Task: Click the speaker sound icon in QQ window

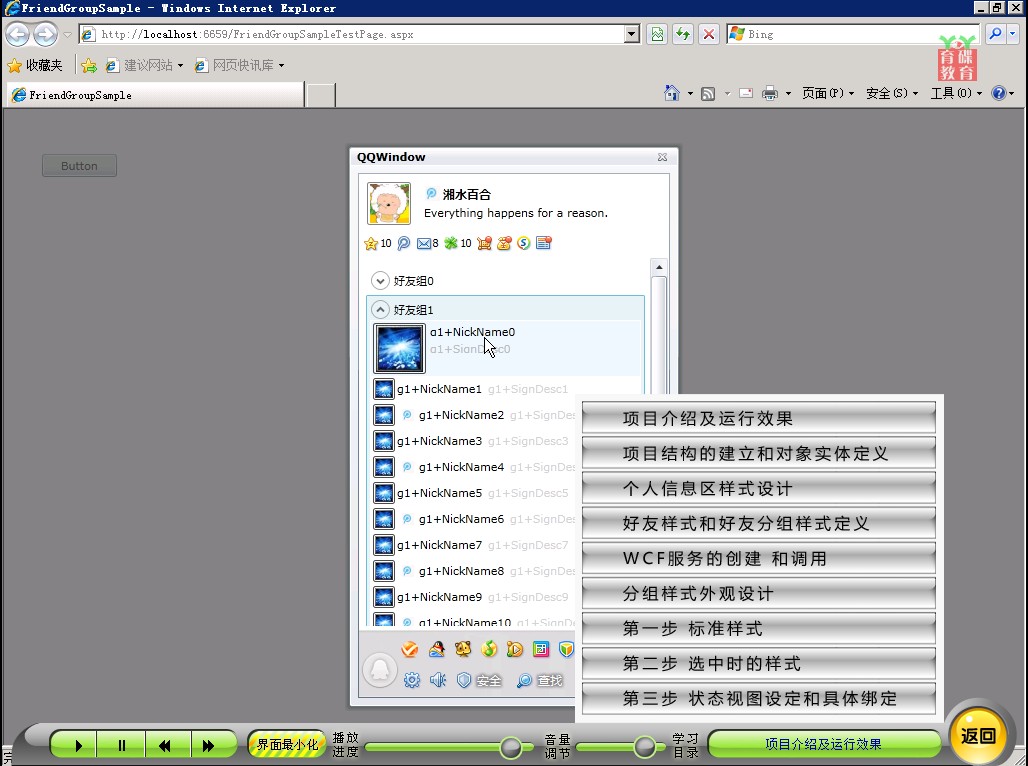Action: click(x=438, y=680)
